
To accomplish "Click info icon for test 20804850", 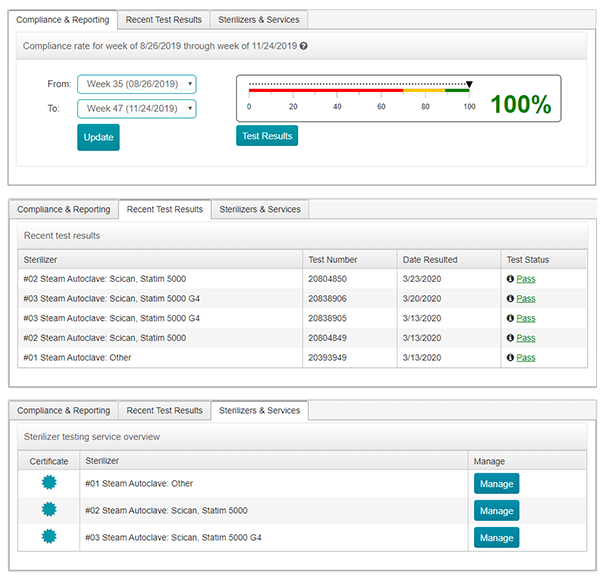I will tap(510, 279).
